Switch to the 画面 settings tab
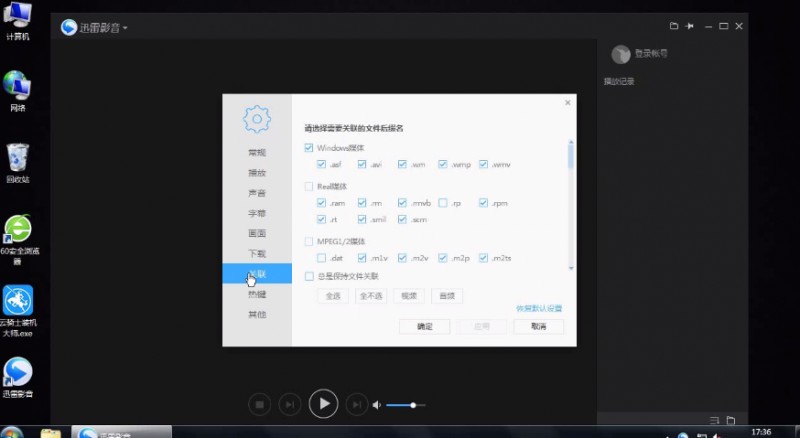This screenshot has height=438, width=800. pyautogui.click(x=257, y=233)
